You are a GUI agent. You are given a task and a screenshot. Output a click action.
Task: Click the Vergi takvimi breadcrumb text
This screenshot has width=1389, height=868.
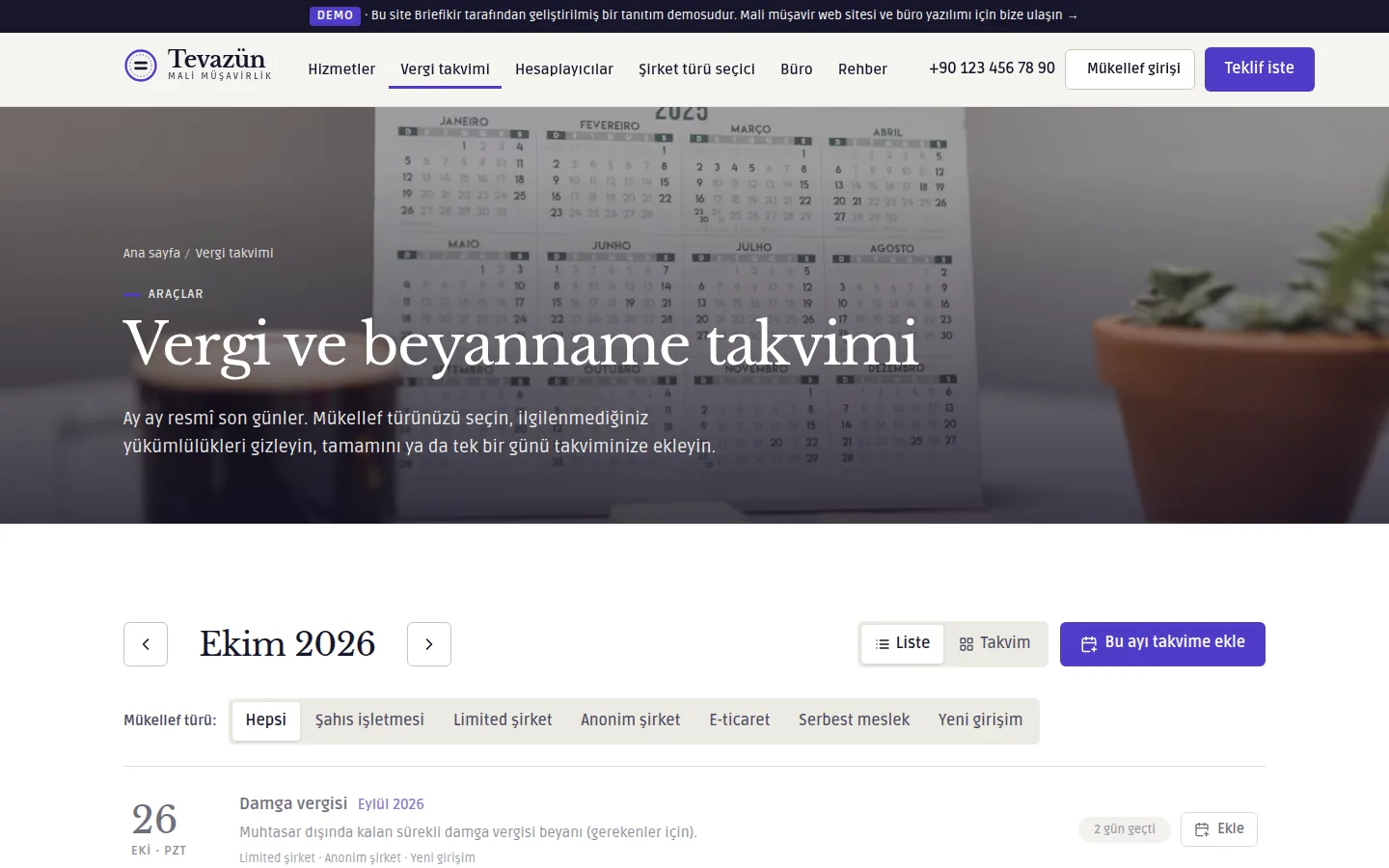pos(234,254)
